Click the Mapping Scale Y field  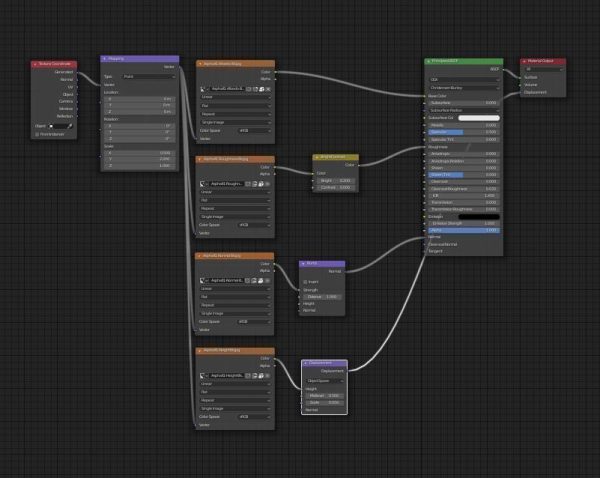pos(139,159)
